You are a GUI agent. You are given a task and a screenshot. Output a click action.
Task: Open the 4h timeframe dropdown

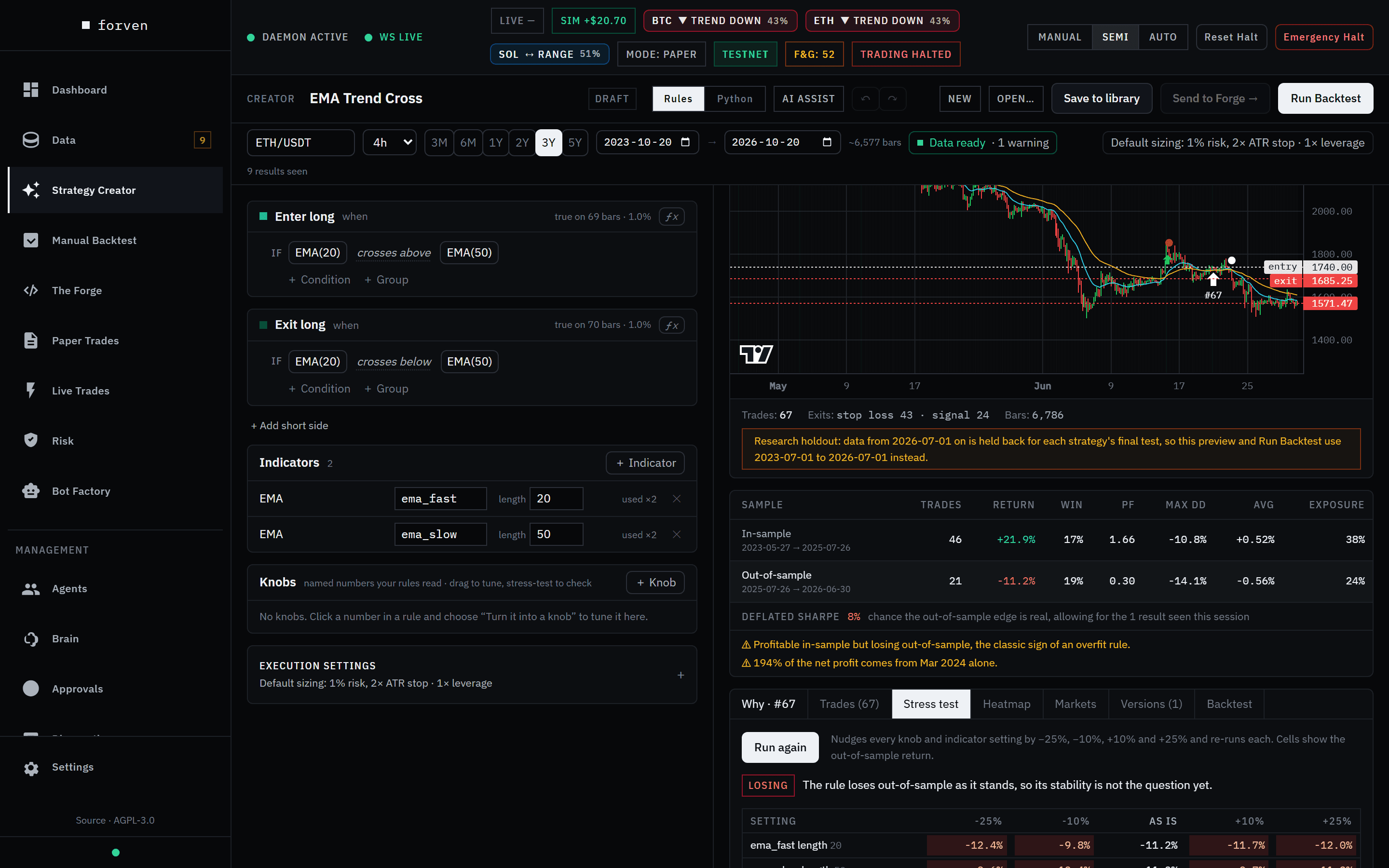(390, 142)
